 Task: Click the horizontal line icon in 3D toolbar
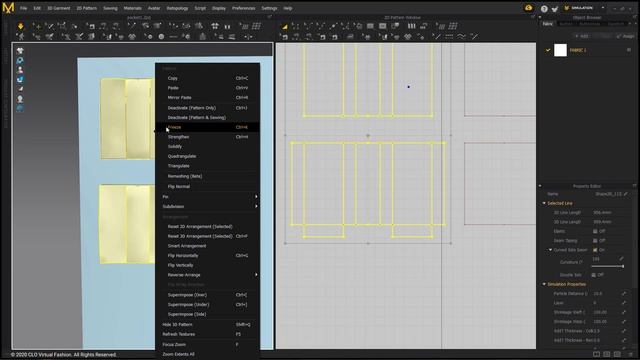pyautogui.click(x=173, y=37)
